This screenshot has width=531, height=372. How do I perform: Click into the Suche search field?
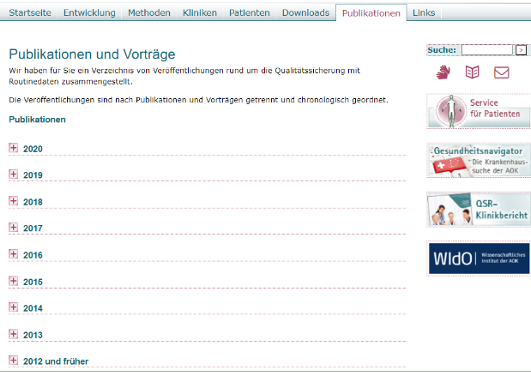[x=487, y=50]
